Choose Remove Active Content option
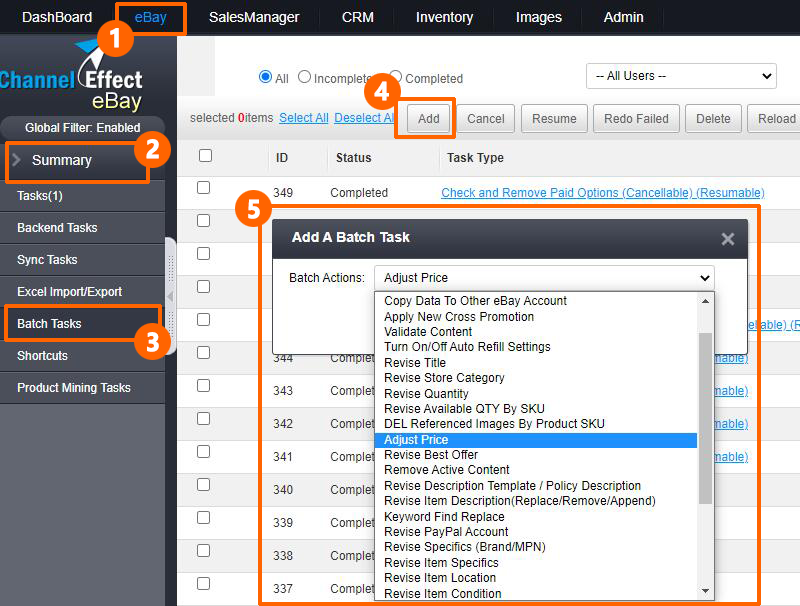Image resolution: width=800 pixels, height=606 pixels. click(536, 470)
